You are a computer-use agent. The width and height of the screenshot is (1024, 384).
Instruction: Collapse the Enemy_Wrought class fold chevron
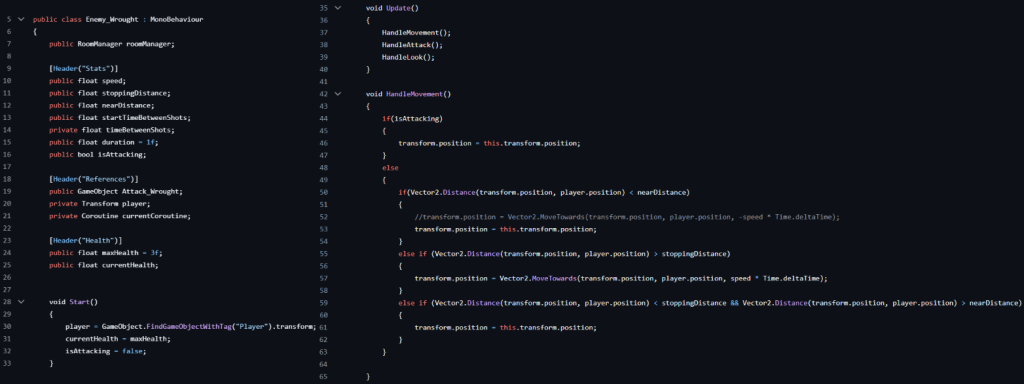point(22,20)
